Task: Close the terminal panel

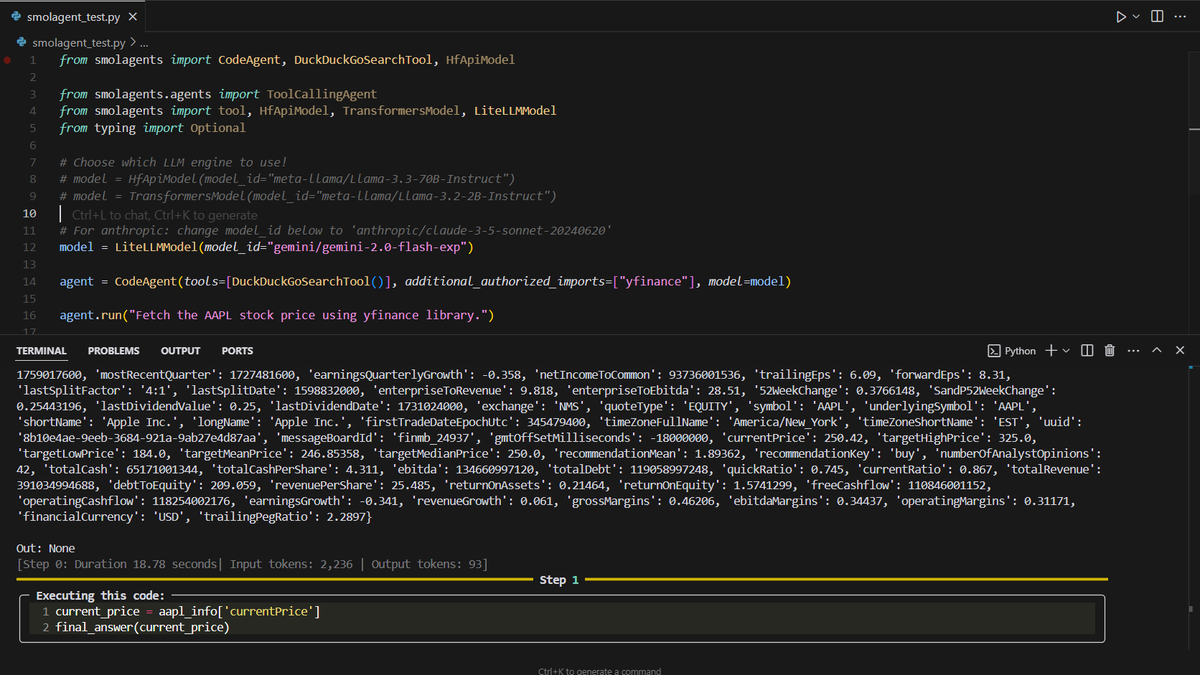Action: [1180, 351]
